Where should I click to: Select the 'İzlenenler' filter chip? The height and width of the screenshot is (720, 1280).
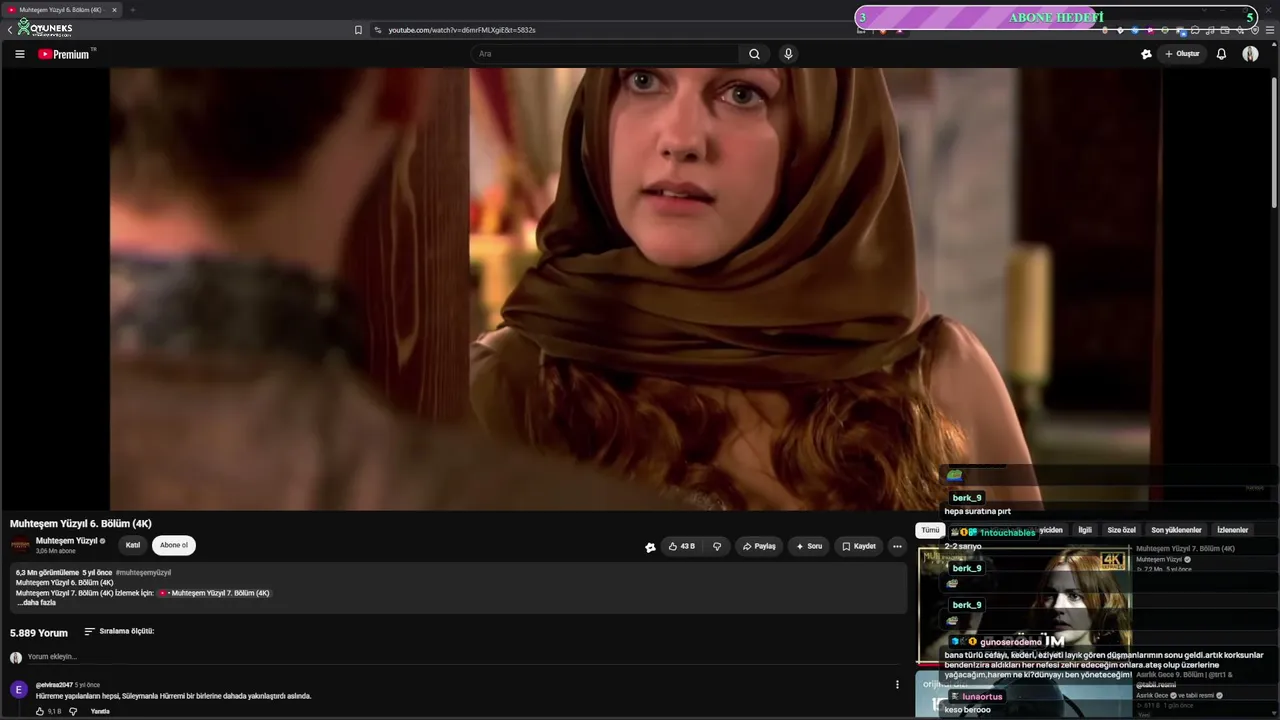pyautogui.click(x=1232, y=530)
